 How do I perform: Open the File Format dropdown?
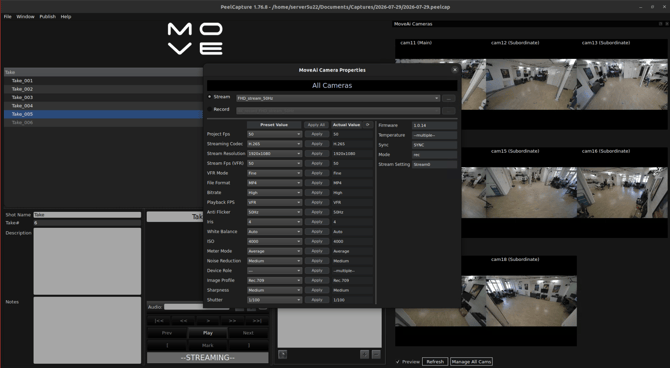[x=274, y=183]
